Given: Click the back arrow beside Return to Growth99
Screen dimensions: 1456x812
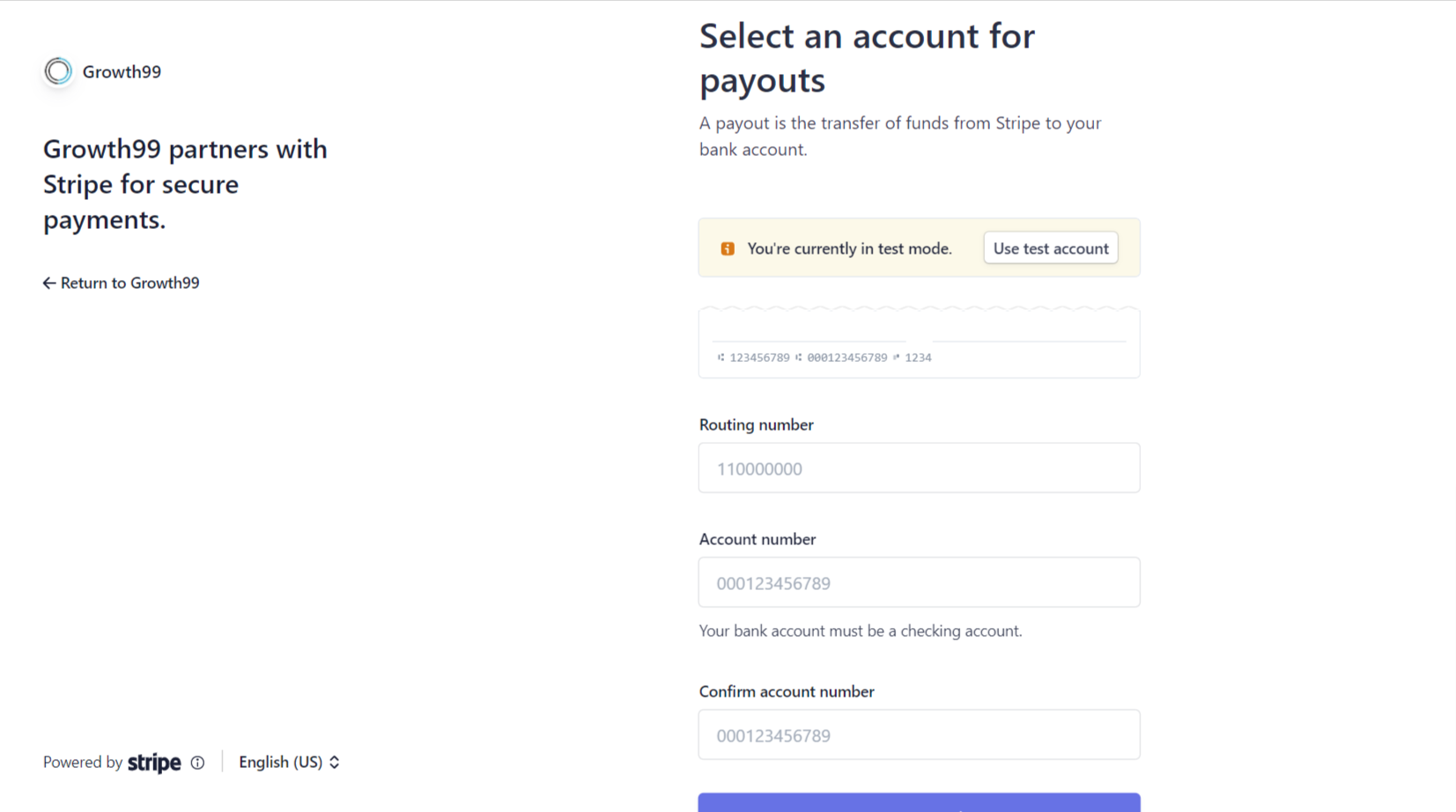Looking at the screenshot, I should pos(49,283).
